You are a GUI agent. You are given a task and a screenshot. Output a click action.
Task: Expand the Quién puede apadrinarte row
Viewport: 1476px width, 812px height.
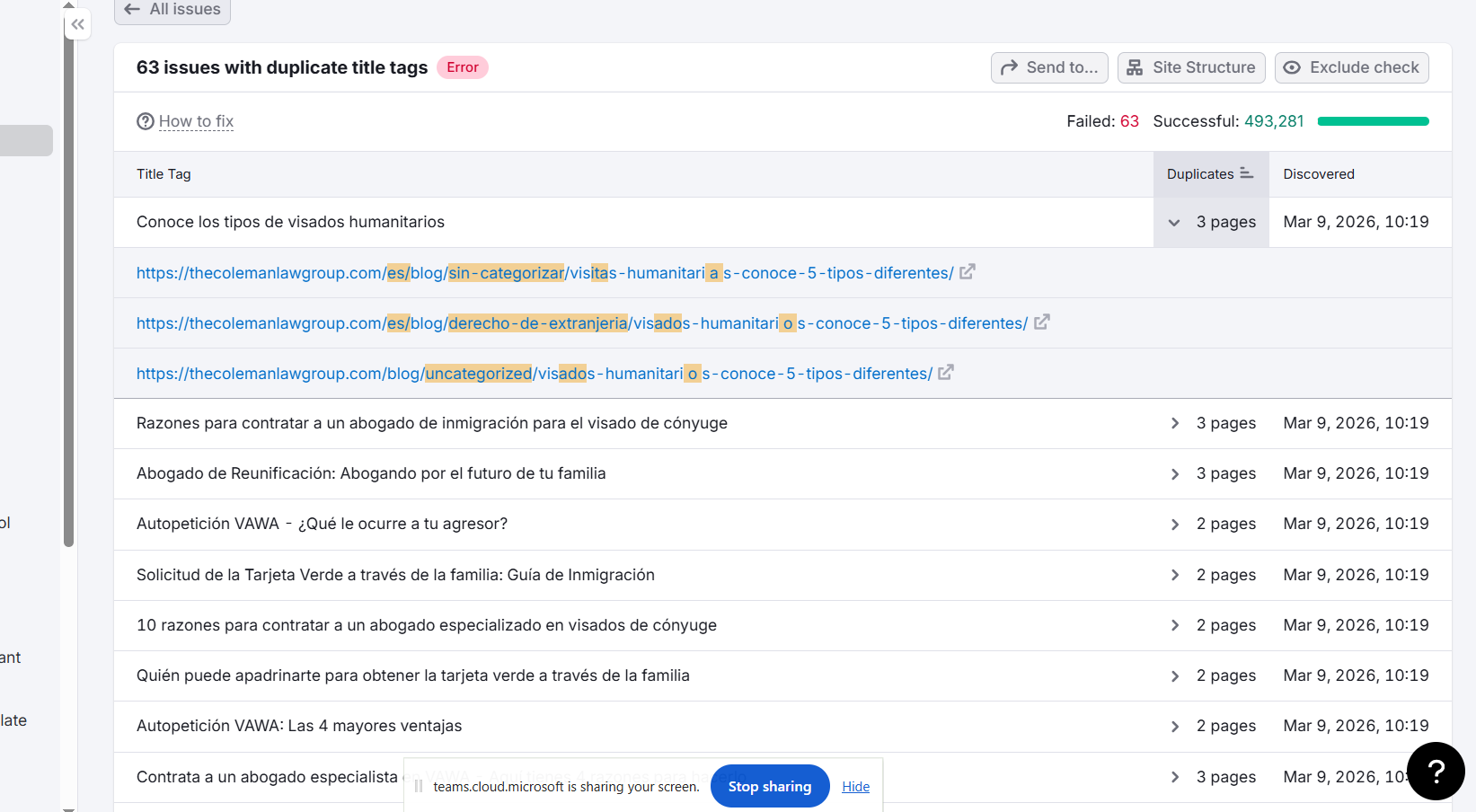click(1174, 676)
